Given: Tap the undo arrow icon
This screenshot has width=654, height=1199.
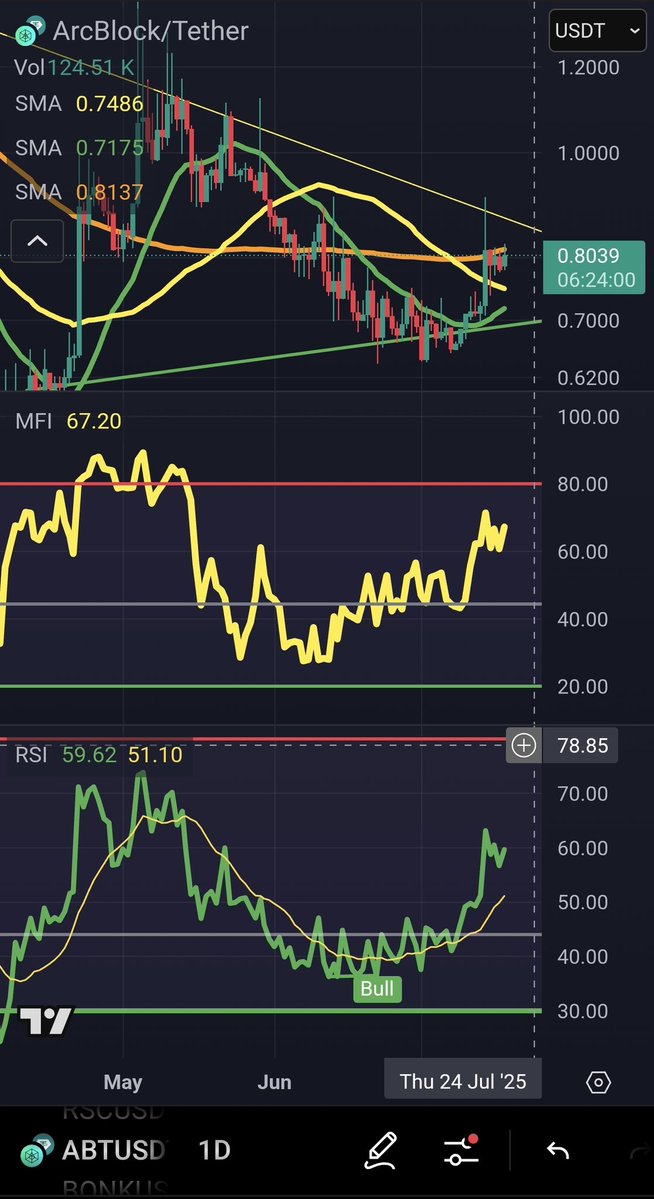Looking at the screenshot, I should [x=558, y=1150].
